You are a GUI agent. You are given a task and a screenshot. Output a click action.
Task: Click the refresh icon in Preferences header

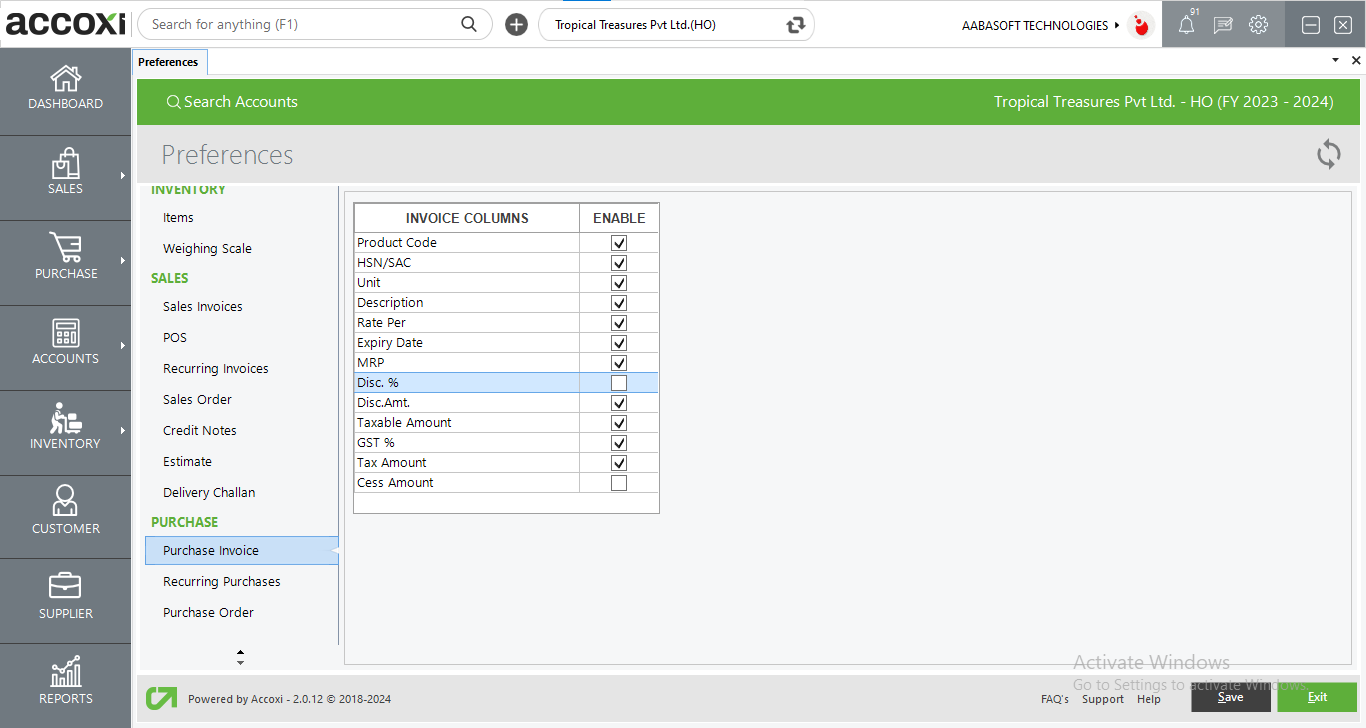point(1328,154)
